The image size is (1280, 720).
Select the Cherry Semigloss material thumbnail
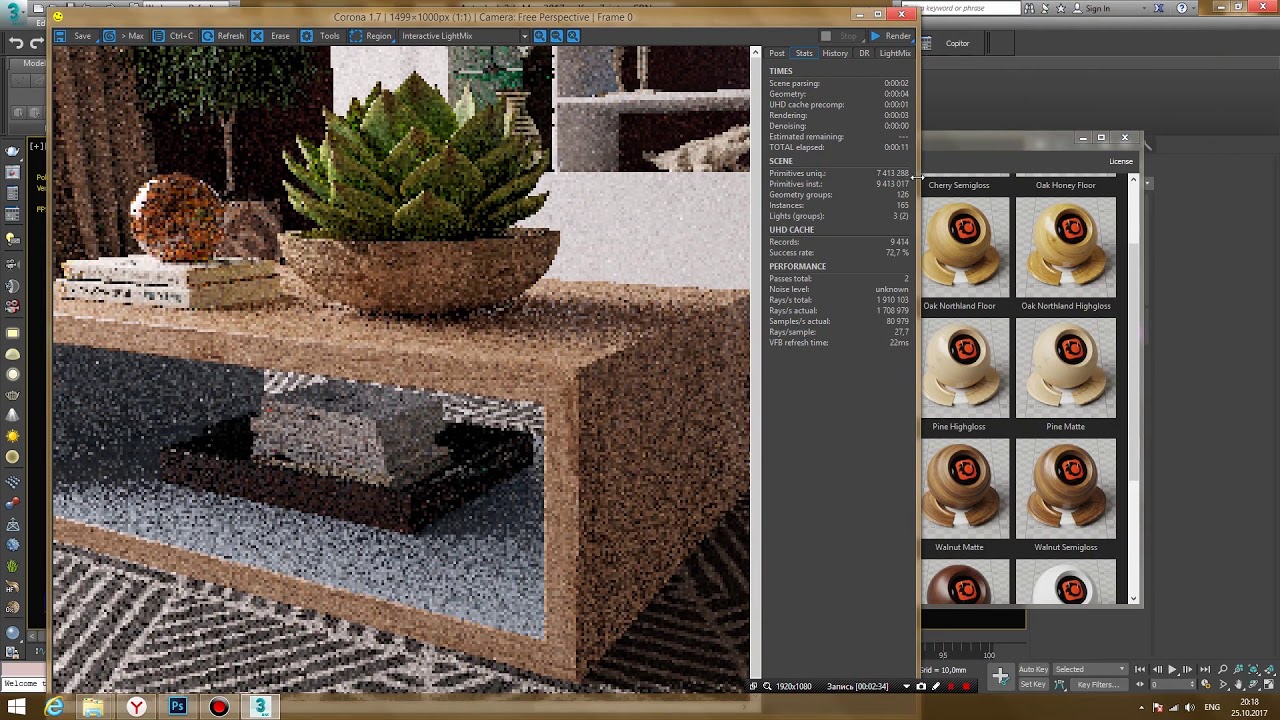(x=958, y=185)
